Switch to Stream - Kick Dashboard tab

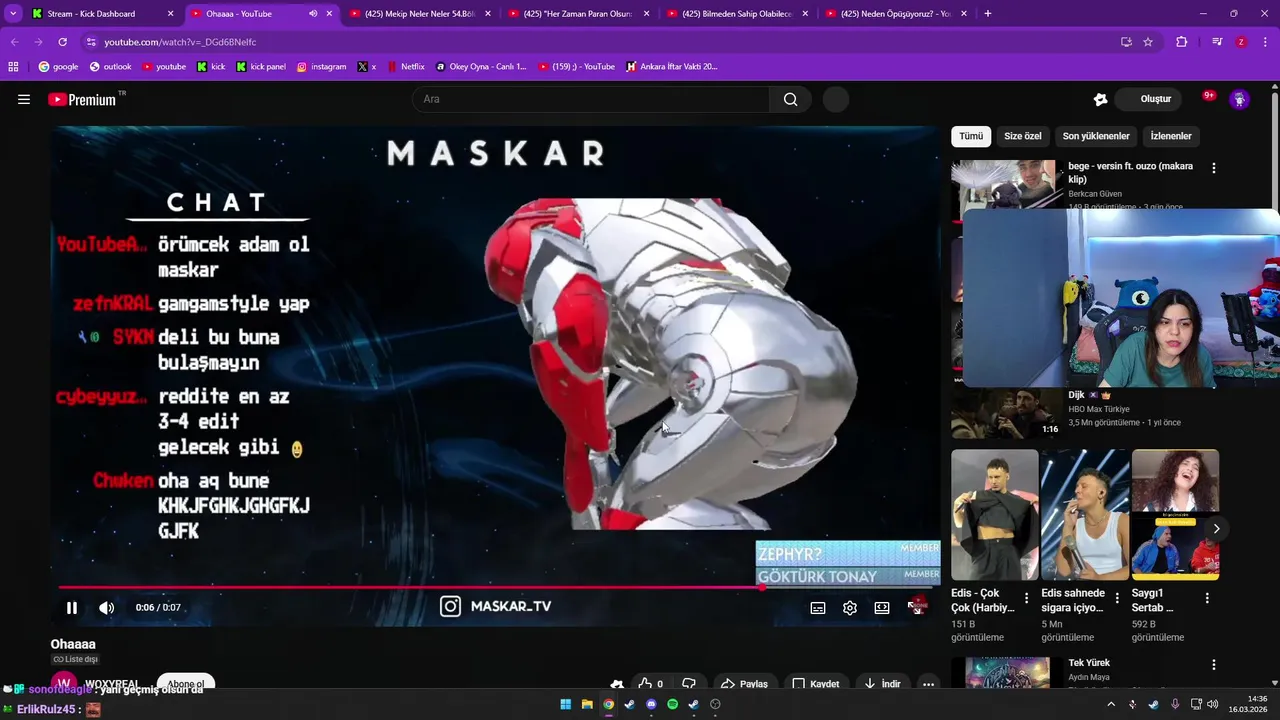click(x=103, y=14)
